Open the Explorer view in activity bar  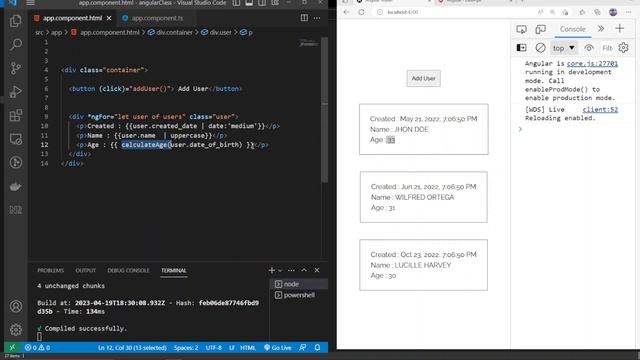pos(16,21)
